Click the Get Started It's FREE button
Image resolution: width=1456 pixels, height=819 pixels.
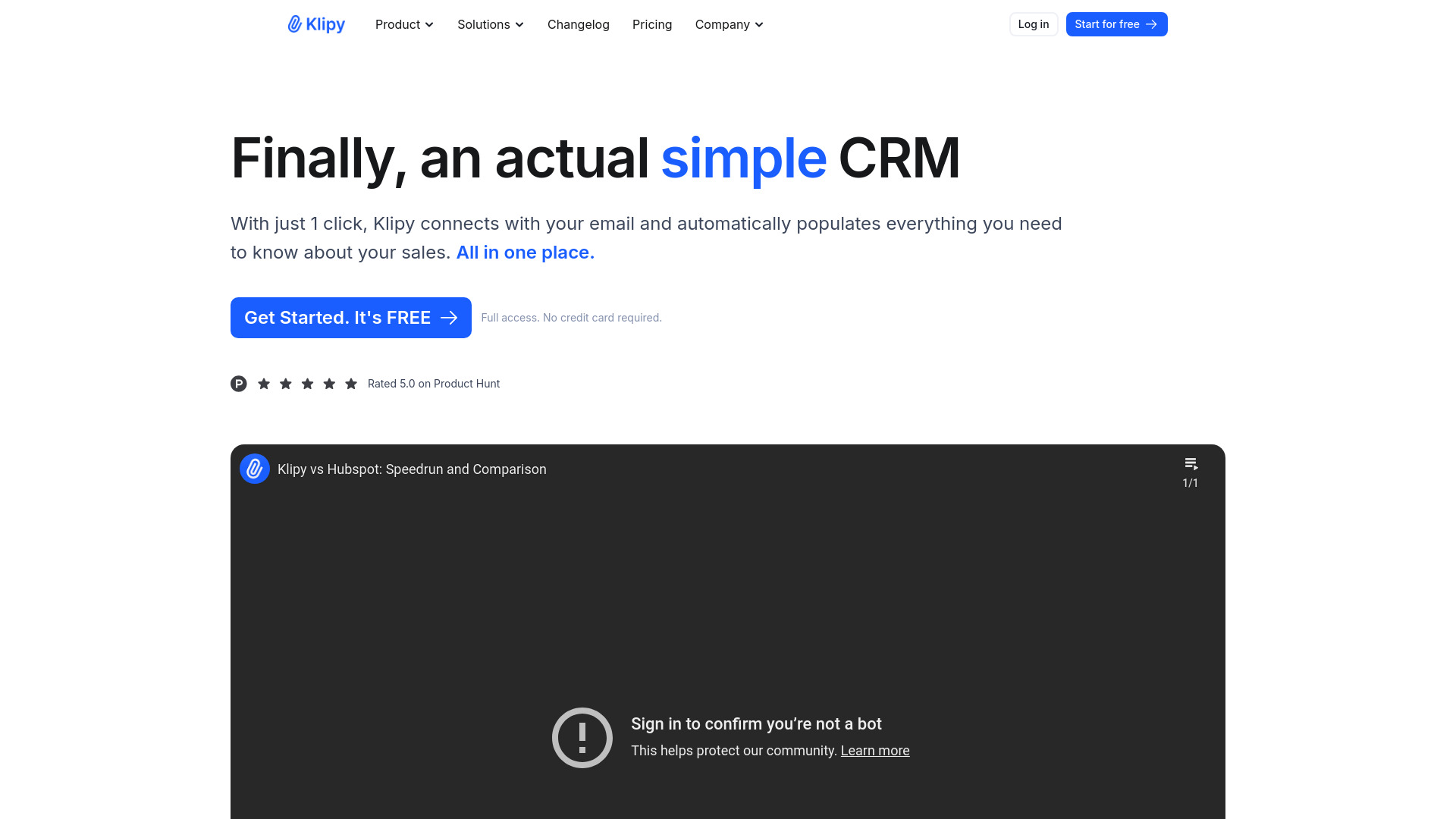click(350, 317)
